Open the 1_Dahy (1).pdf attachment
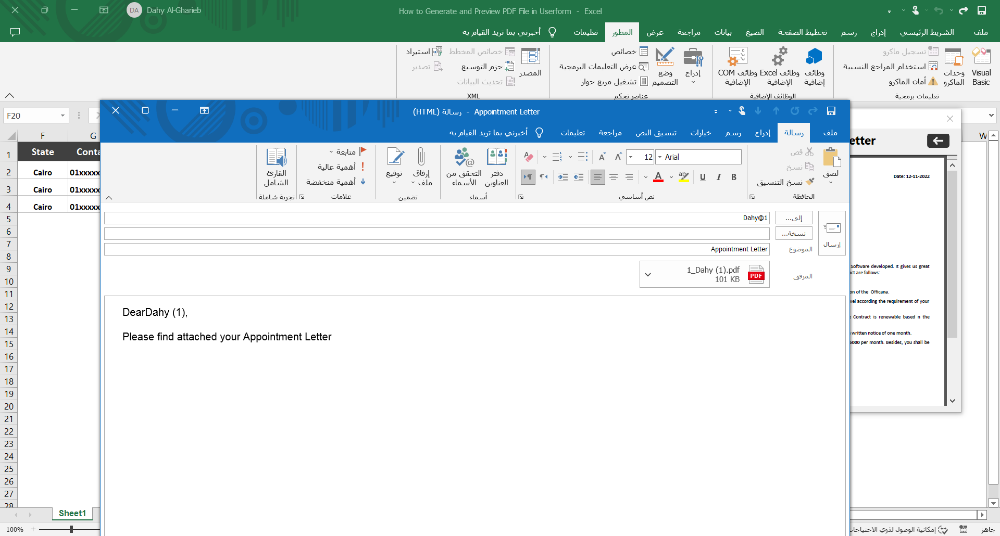The image size is (1000, 536). click(704, 274)
